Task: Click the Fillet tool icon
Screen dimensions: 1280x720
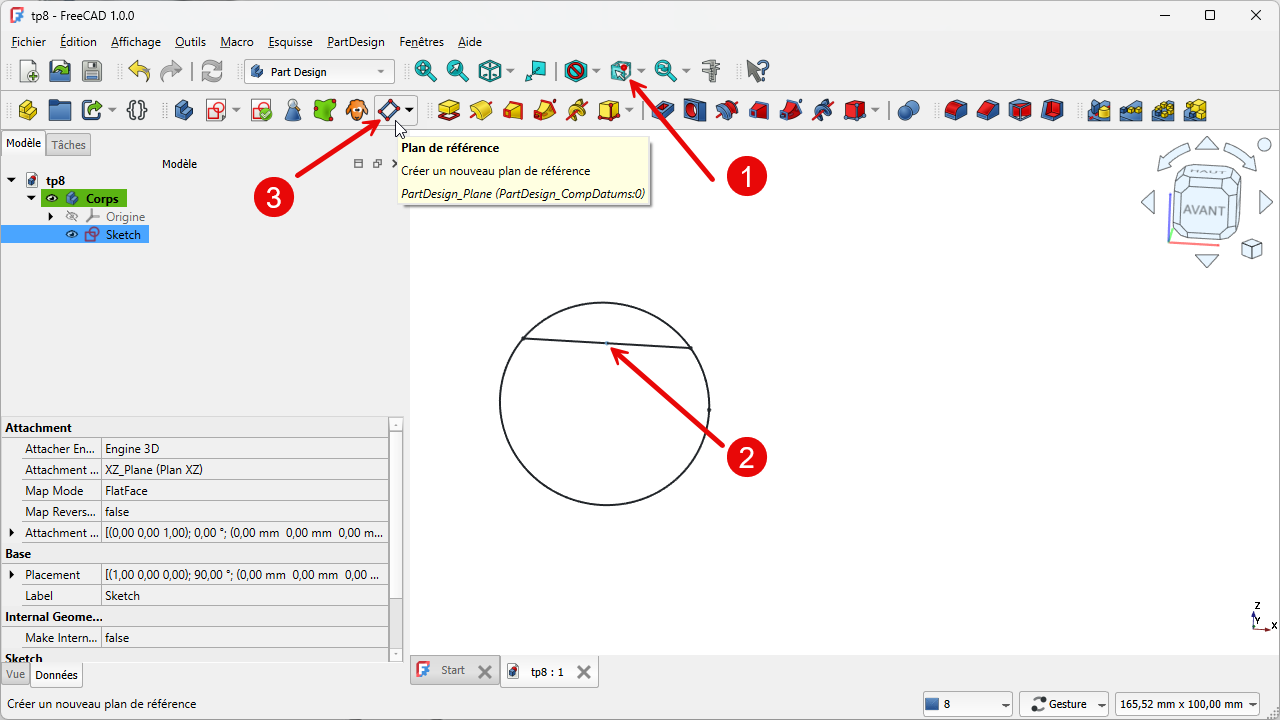Action: (956, 110)
